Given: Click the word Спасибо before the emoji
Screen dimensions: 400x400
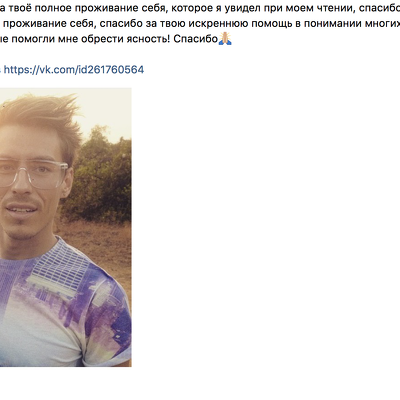Looking at the screenshot, I should (x=196, y=39).
